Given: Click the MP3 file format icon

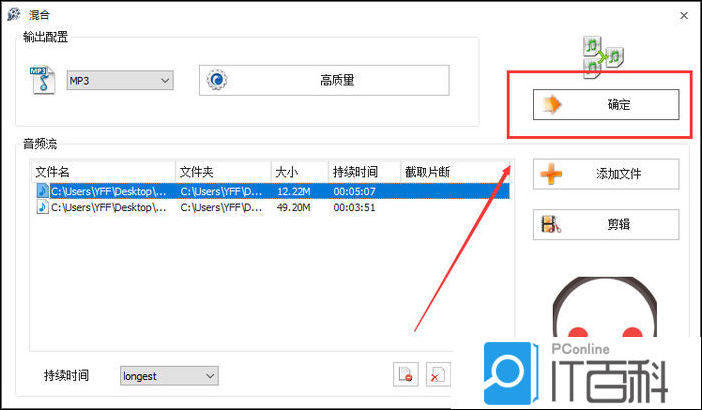Looking at the screenshot, I should 43,80.
